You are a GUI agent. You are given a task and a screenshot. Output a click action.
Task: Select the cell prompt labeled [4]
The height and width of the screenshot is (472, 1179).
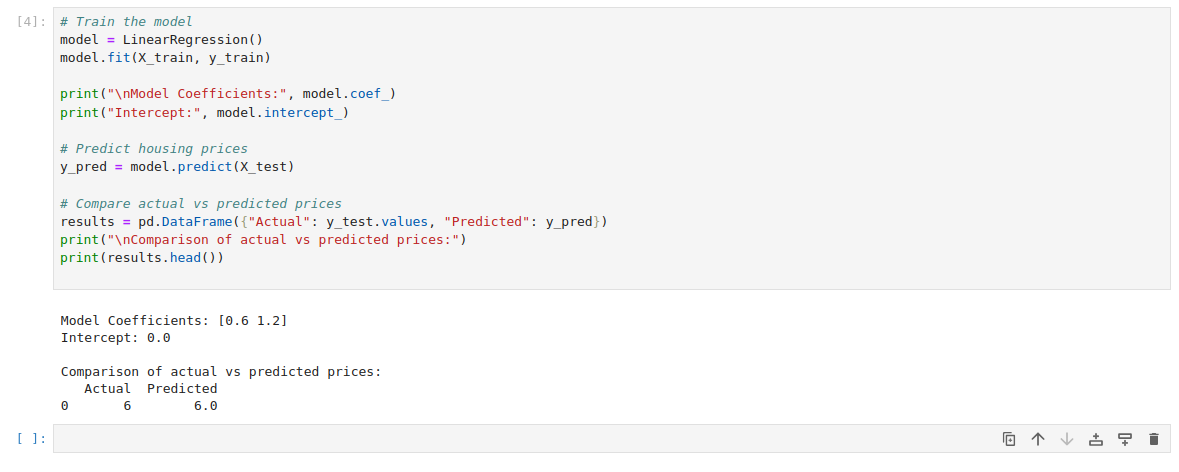tap(32, 22)
